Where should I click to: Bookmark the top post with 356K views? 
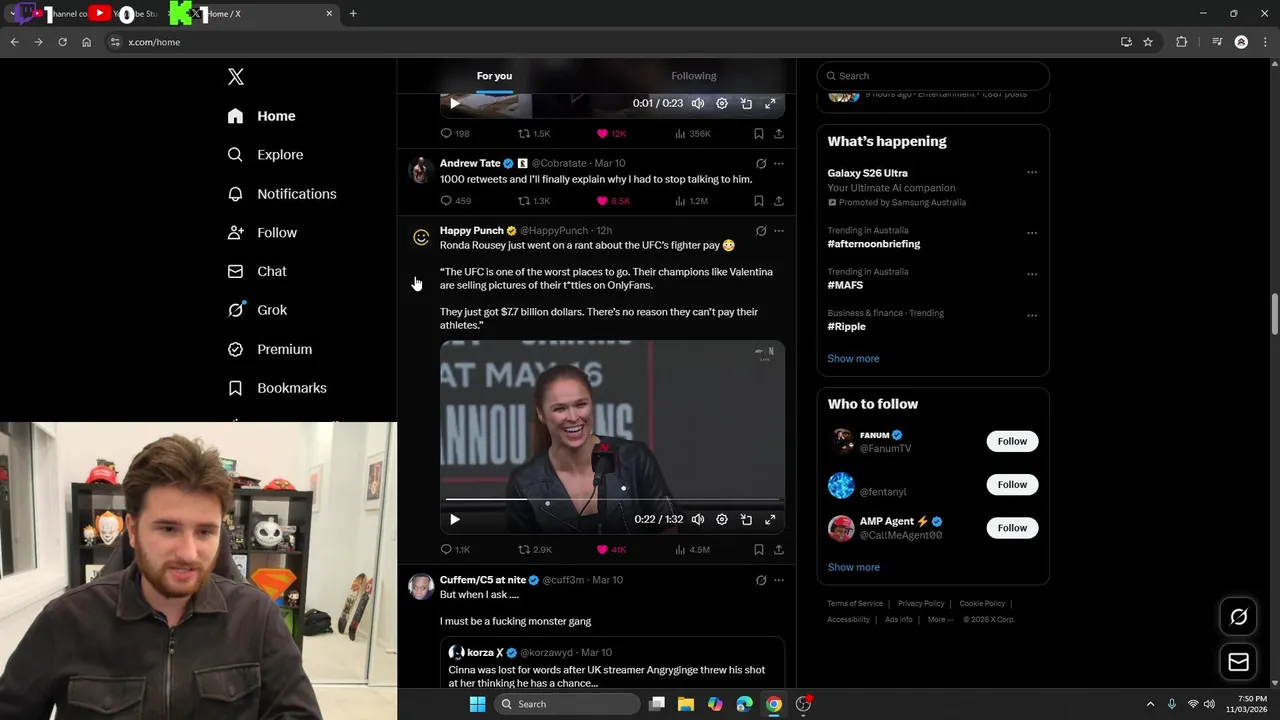759,133
